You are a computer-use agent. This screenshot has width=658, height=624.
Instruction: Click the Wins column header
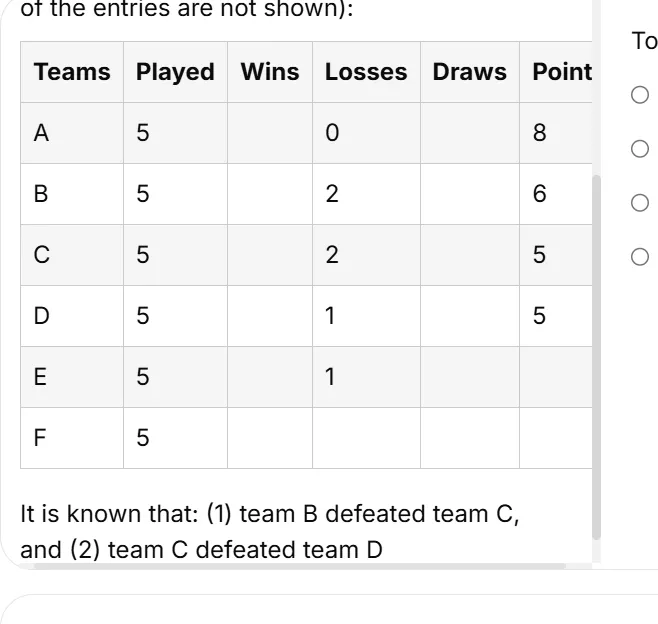[x=270, y=72]
